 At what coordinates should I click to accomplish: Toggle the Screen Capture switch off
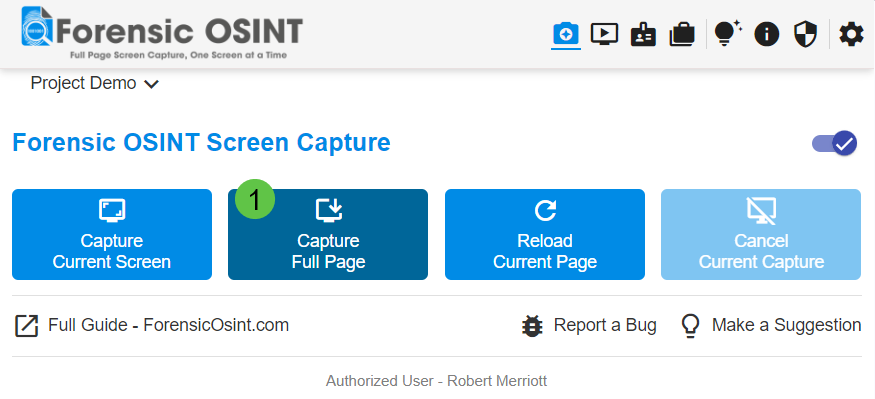(x=835, y=143)
